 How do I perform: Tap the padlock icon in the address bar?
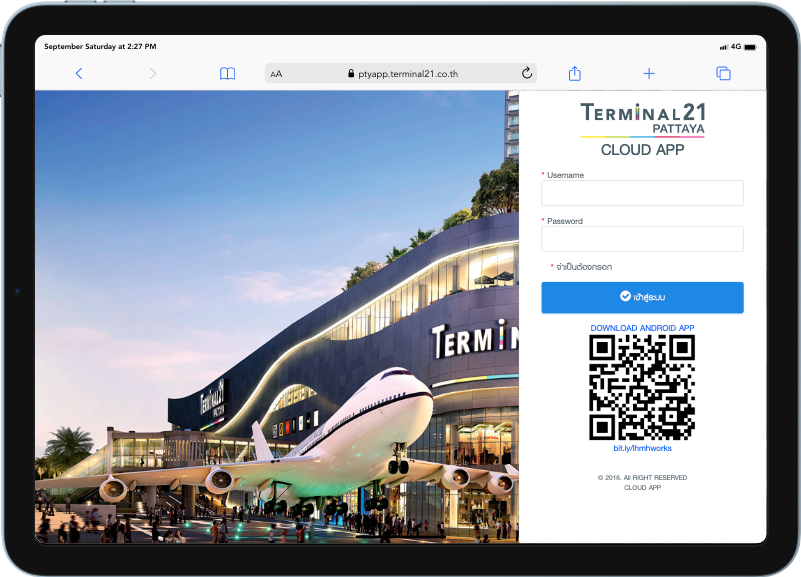click(349, 73)
